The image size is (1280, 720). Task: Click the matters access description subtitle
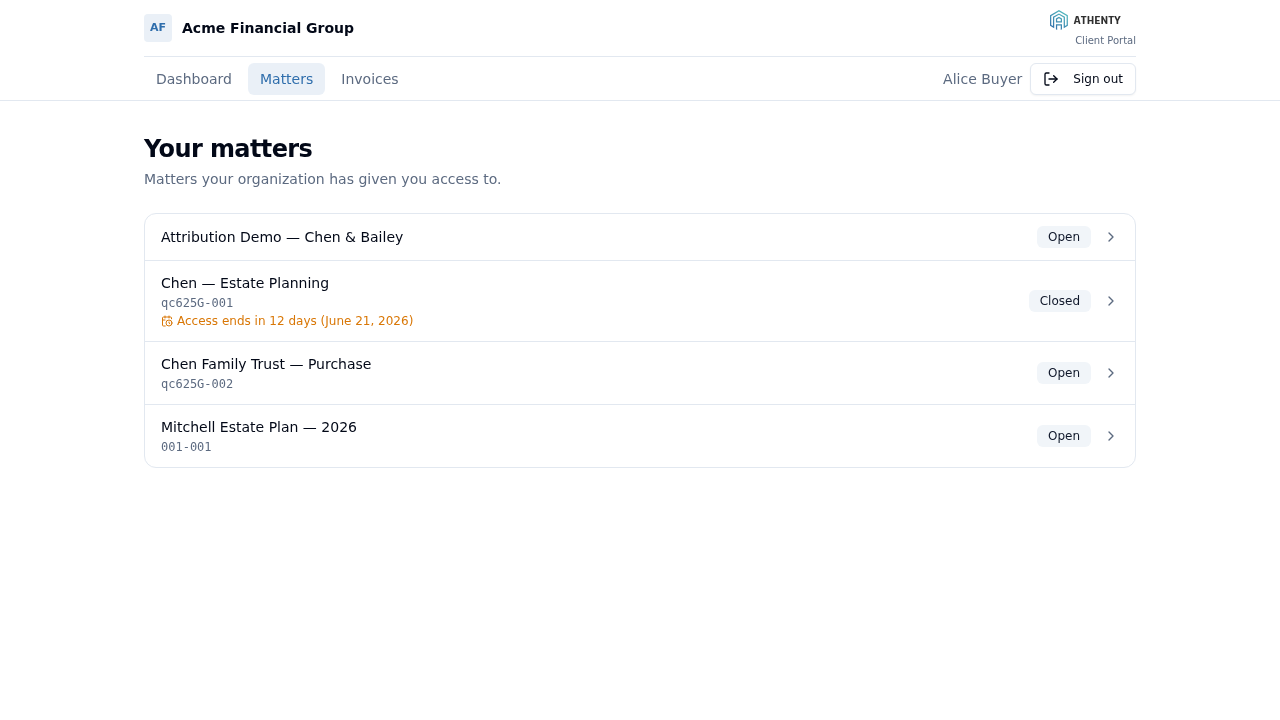[322, 179]
